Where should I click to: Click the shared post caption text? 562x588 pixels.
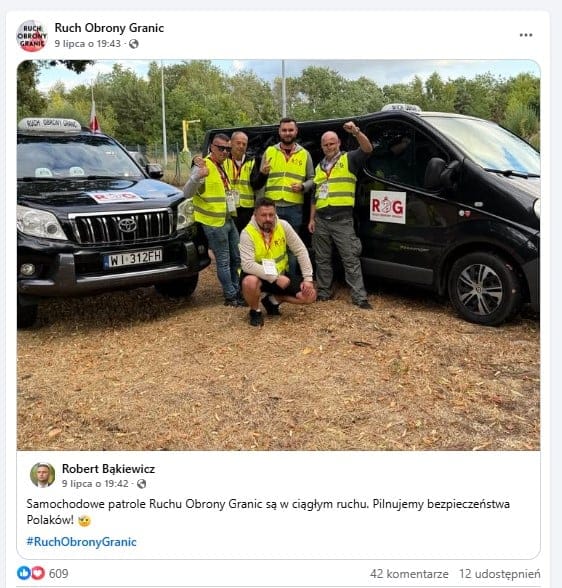point(268,512)
